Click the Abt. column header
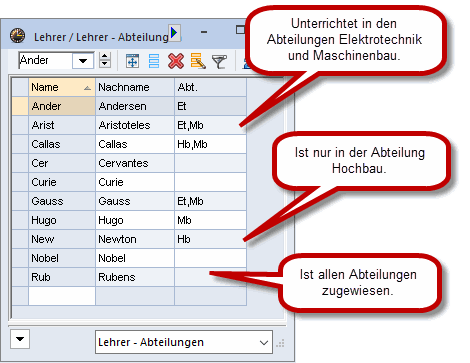 [210, 87]
